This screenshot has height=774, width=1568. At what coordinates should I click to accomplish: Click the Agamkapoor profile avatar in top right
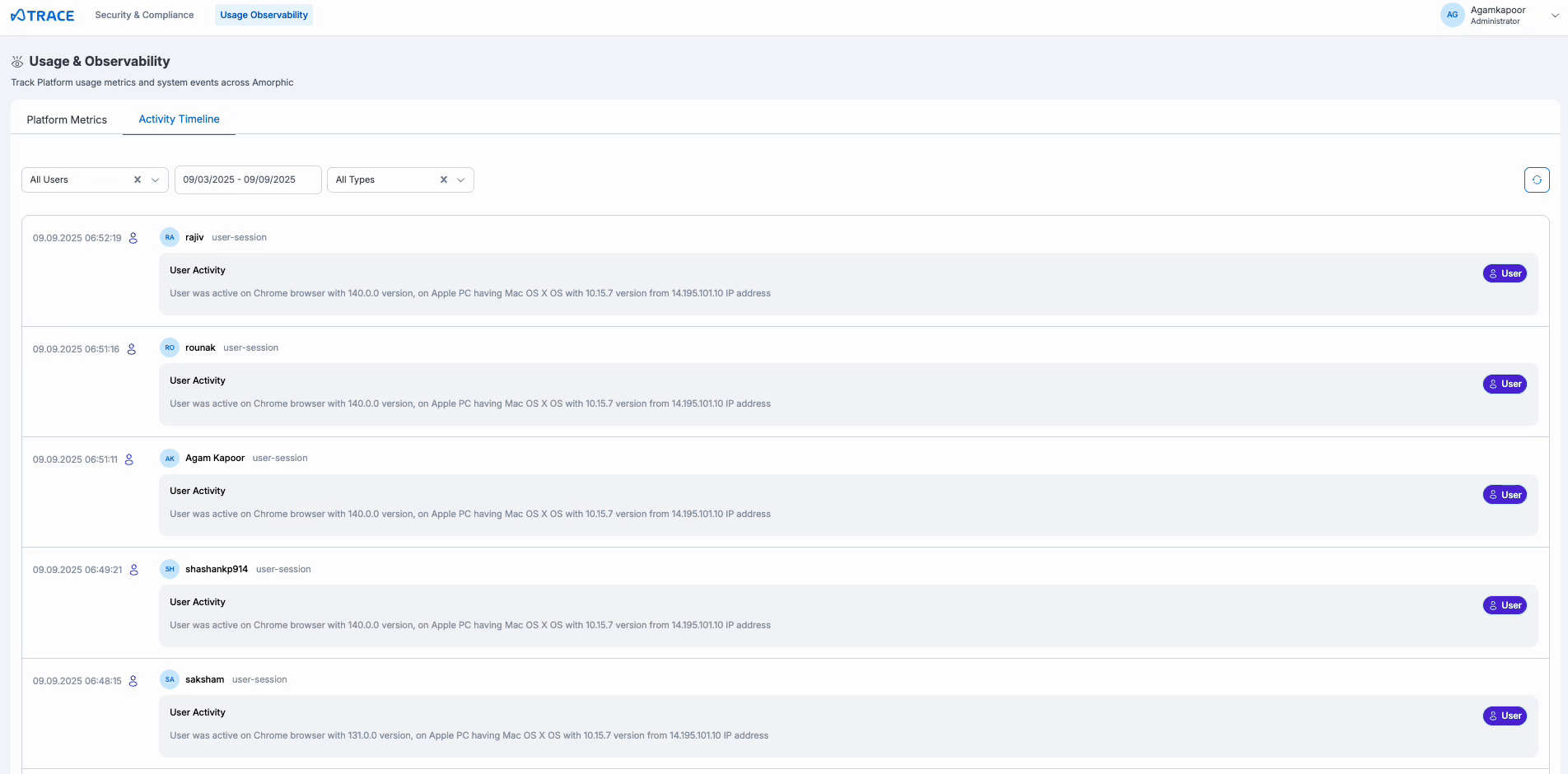tap(1452, 15)
